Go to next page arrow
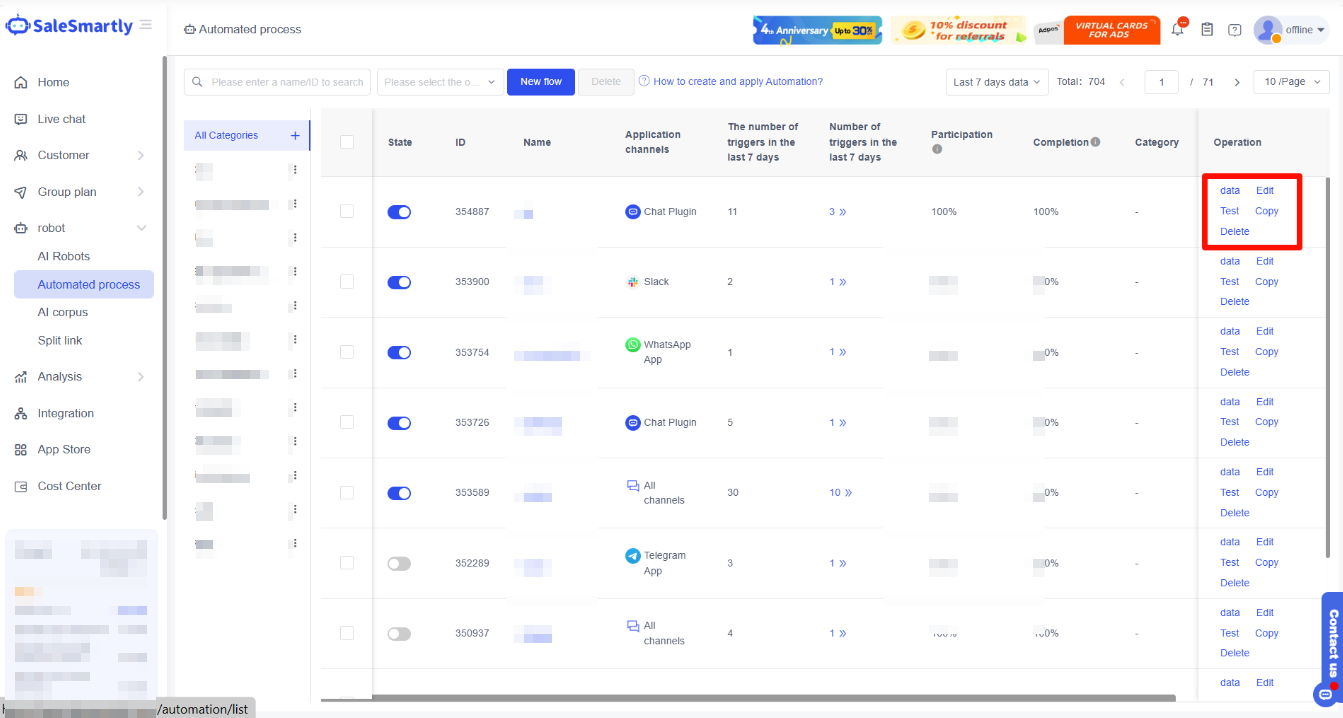 1237,82
